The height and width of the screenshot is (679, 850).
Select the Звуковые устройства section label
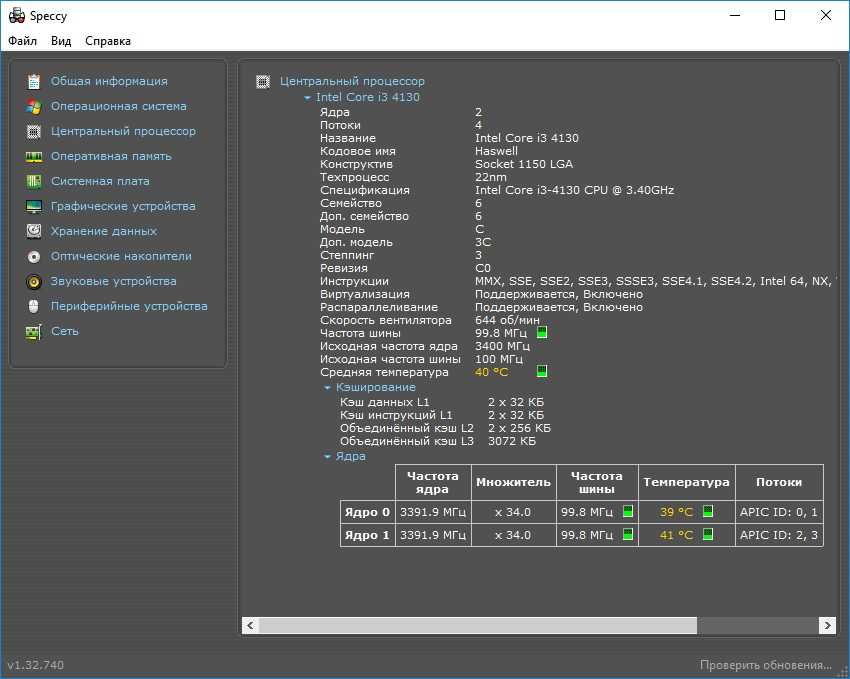click(113, 281)
